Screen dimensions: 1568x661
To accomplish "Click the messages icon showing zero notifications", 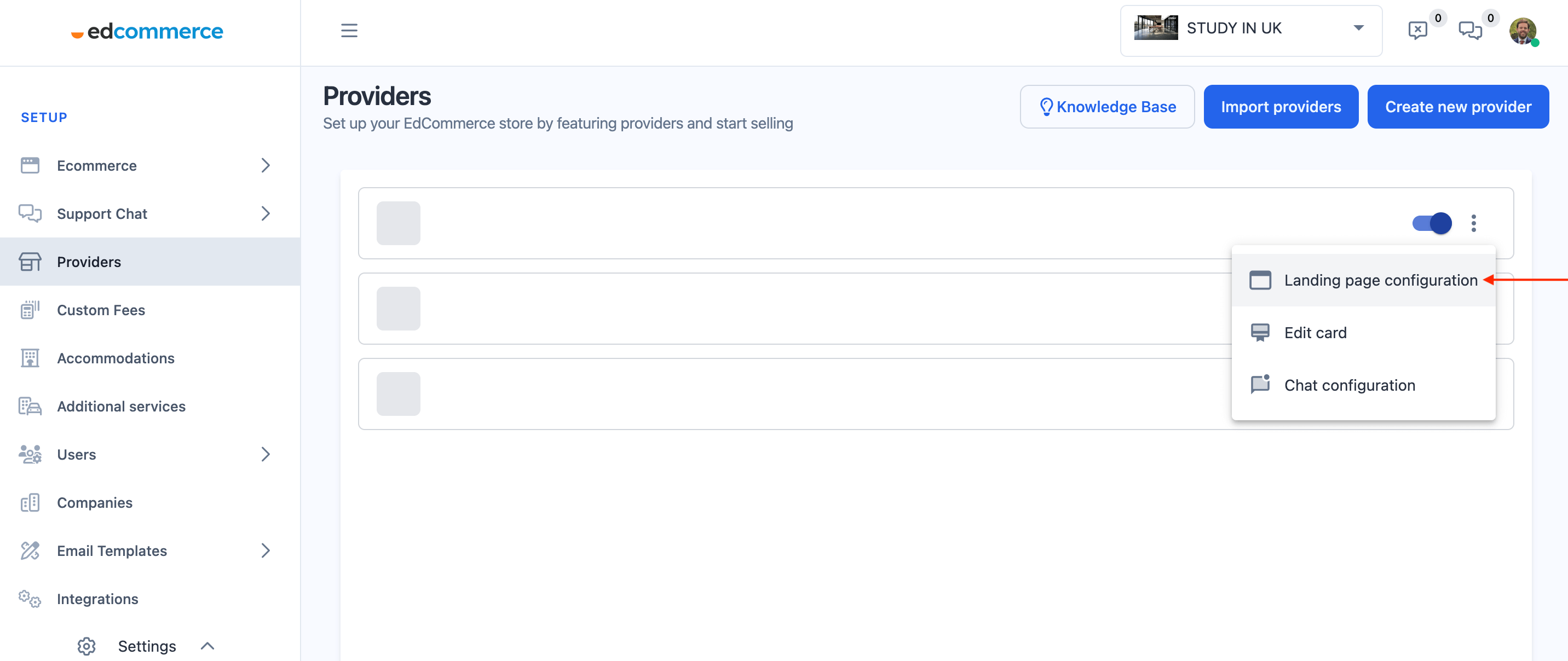I will pos(1471,31).
